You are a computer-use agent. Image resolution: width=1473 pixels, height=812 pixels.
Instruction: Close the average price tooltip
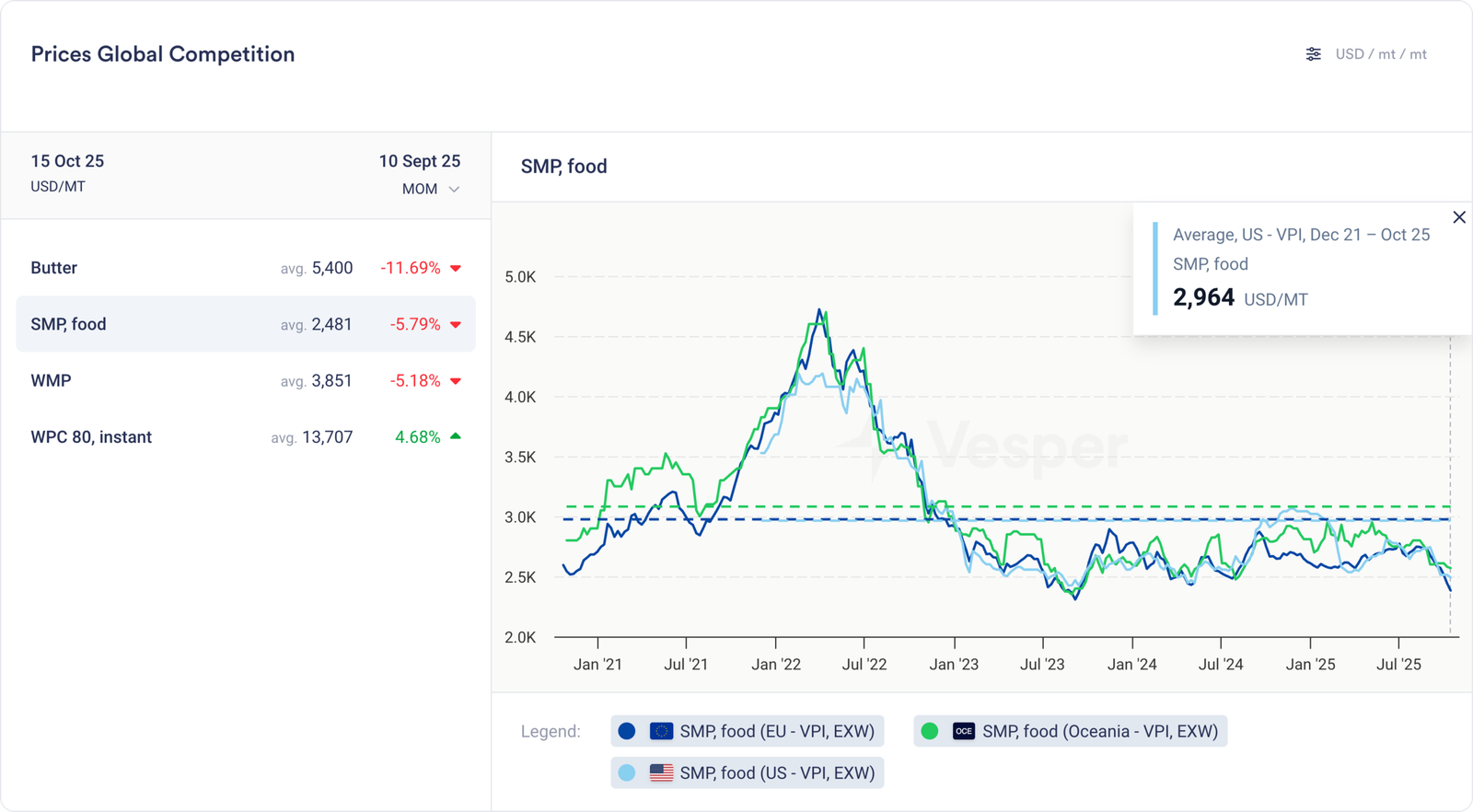pyautogui.click(x=1458, y=217)
